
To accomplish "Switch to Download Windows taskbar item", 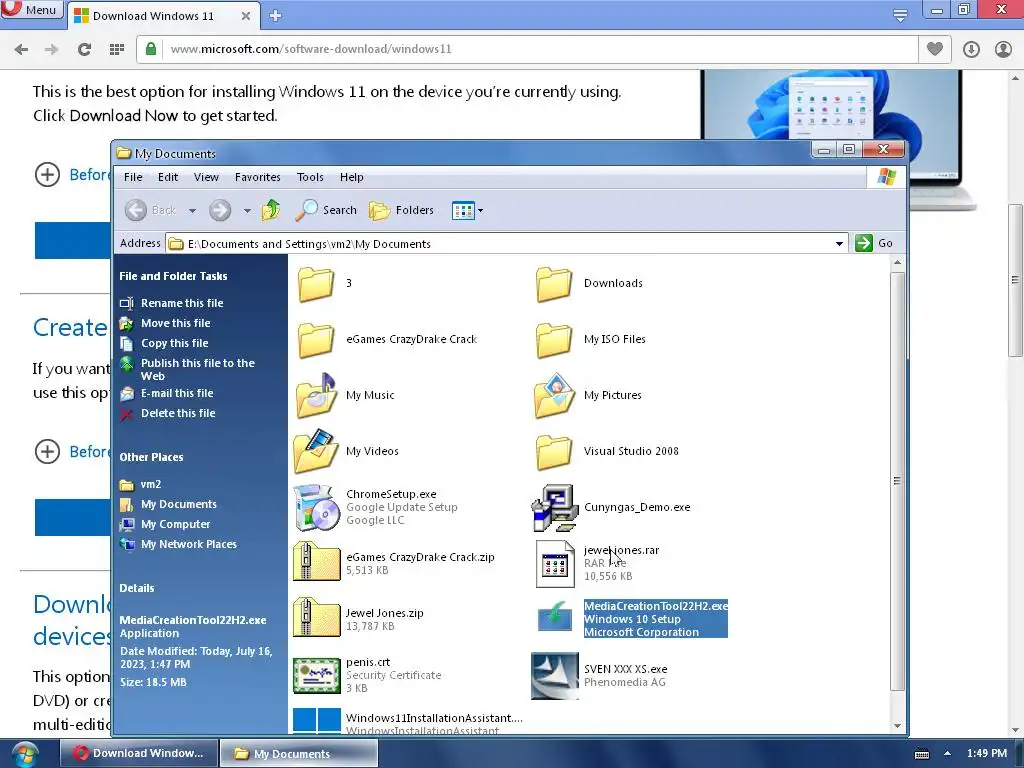I will (138, 753).
